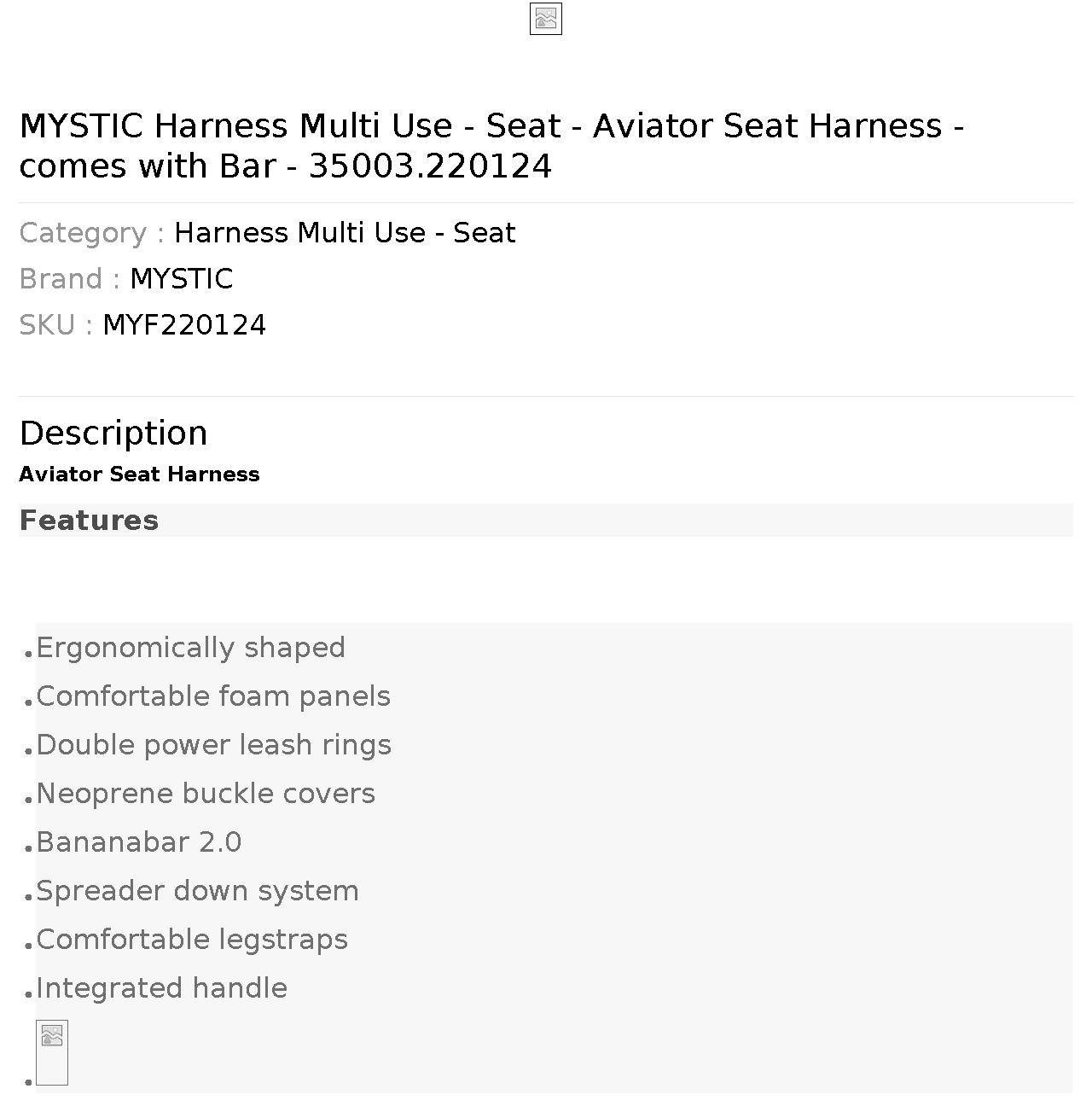Click Comfortable legstraps feature item
The image size is (1092, 1112).
point(192,940)
